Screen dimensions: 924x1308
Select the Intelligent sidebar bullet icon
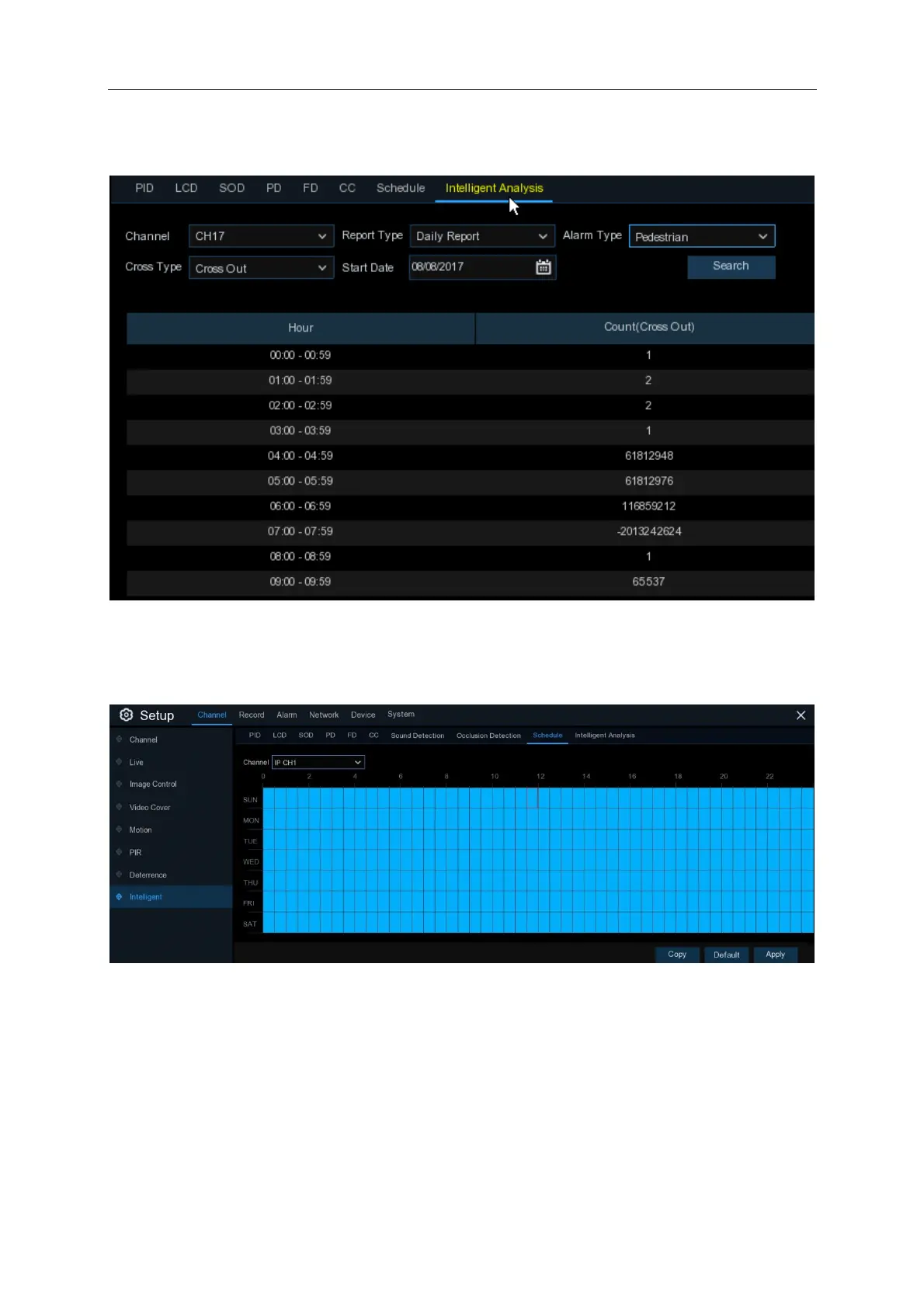click(119, 896)
